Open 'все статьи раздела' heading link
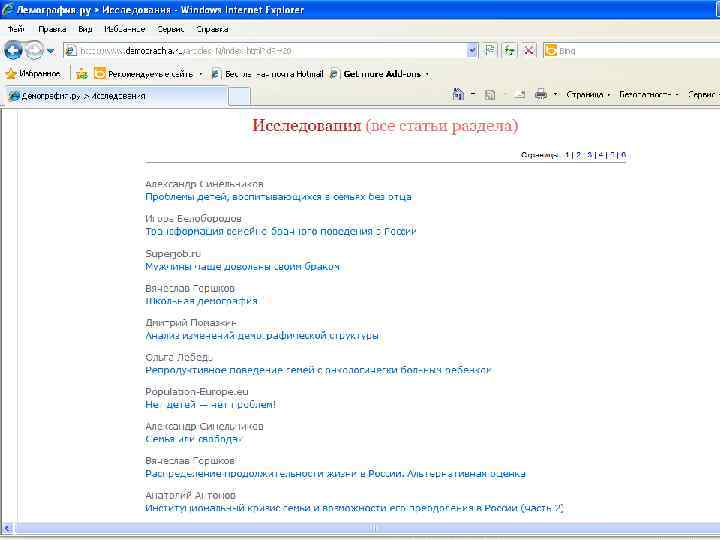This screenshot has height=540, width=720. [442, 125]
